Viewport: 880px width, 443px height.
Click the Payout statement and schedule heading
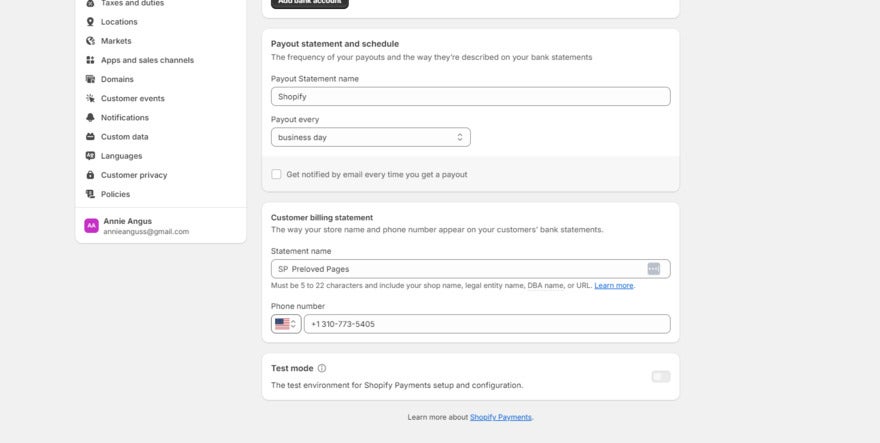(x=335, y=44)
